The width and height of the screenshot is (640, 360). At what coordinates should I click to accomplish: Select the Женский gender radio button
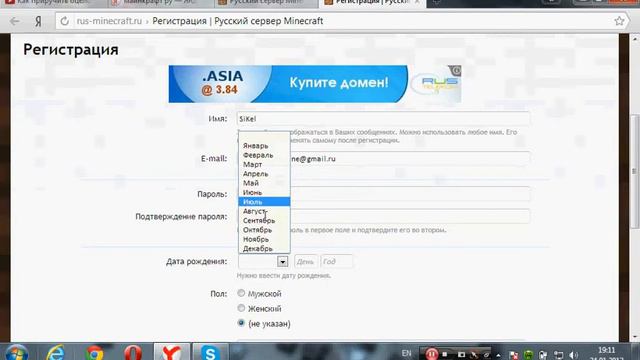(x=241, y=308)
